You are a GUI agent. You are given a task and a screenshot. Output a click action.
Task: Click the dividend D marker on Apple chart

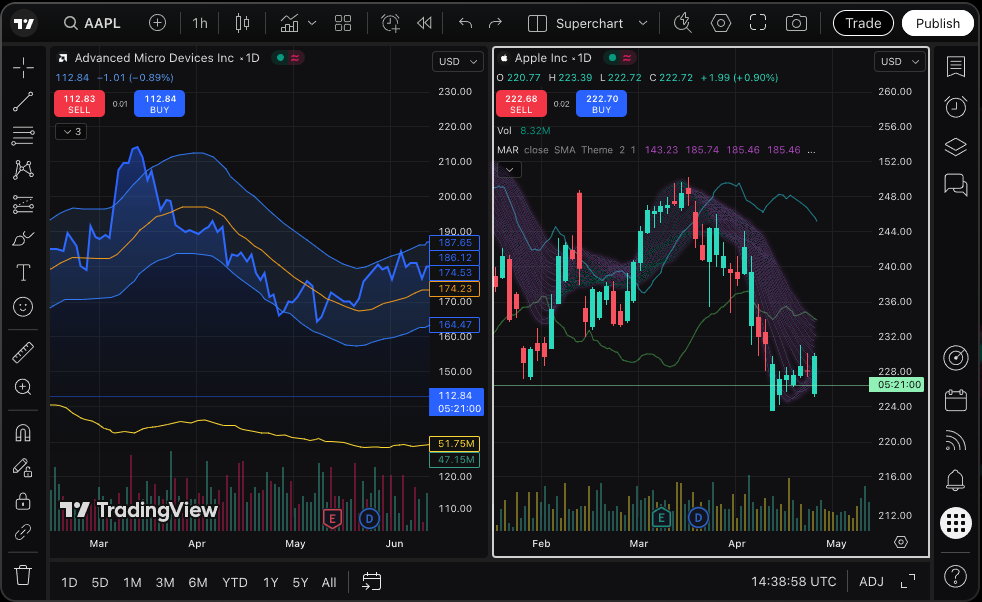(698, 518)
